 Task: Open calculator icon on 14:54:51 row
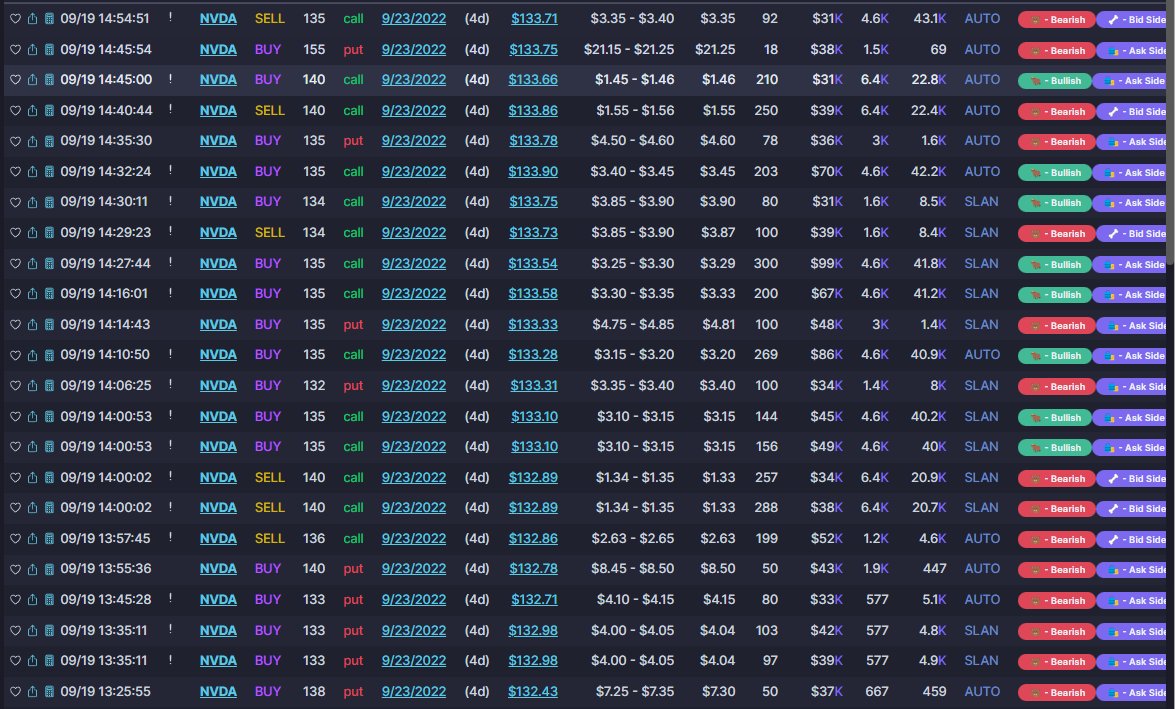(x=49, y=19)
